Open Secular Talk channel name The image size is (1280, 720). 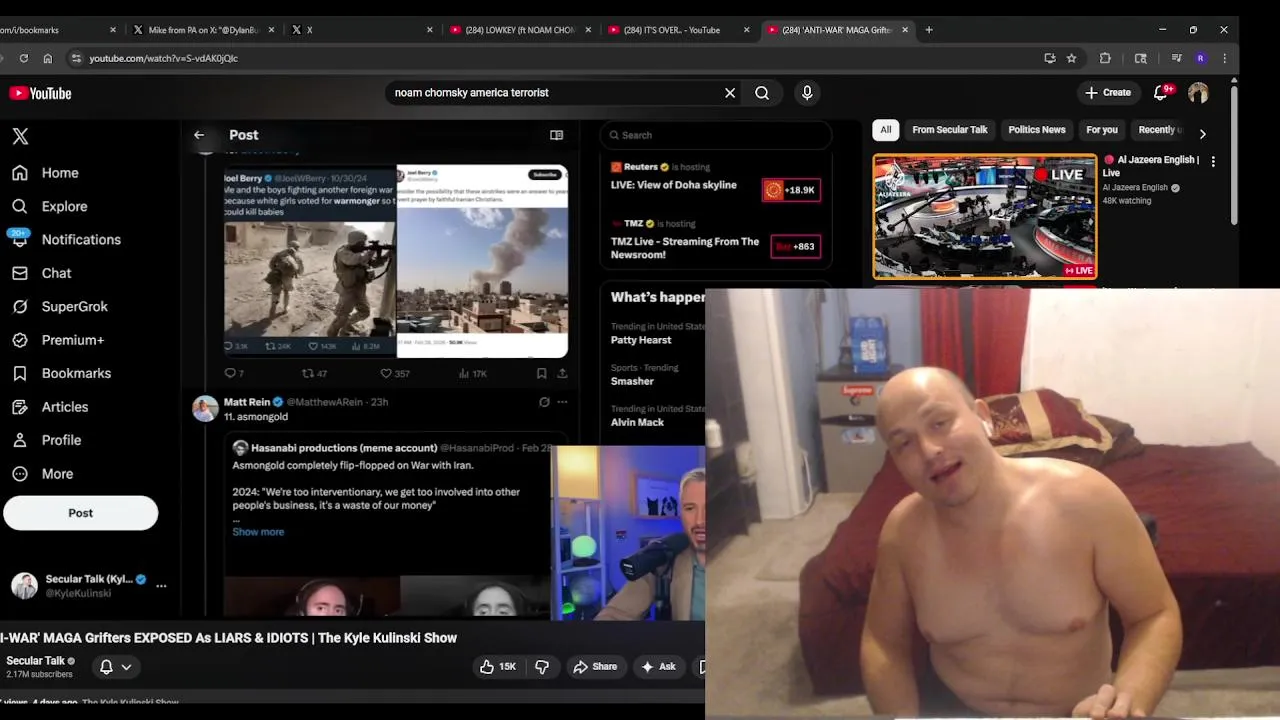[36, 661]
